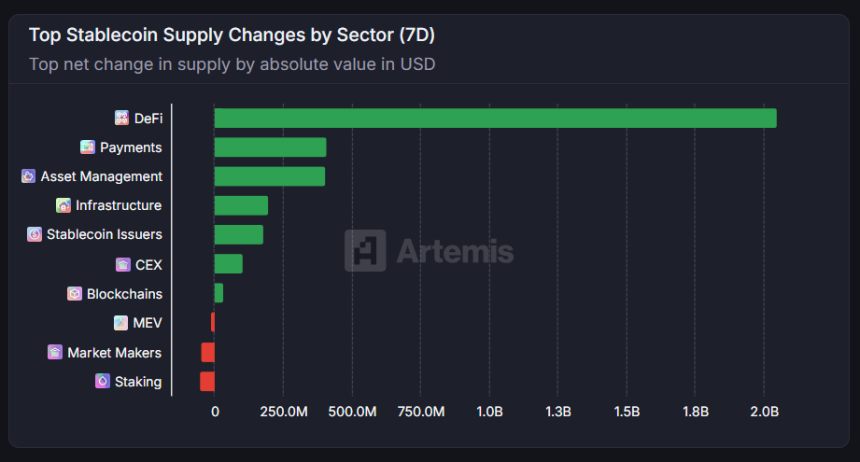This screenshot has height=462, width=860.
Task: Click the Staking sector icon
Action: [103, 381]
